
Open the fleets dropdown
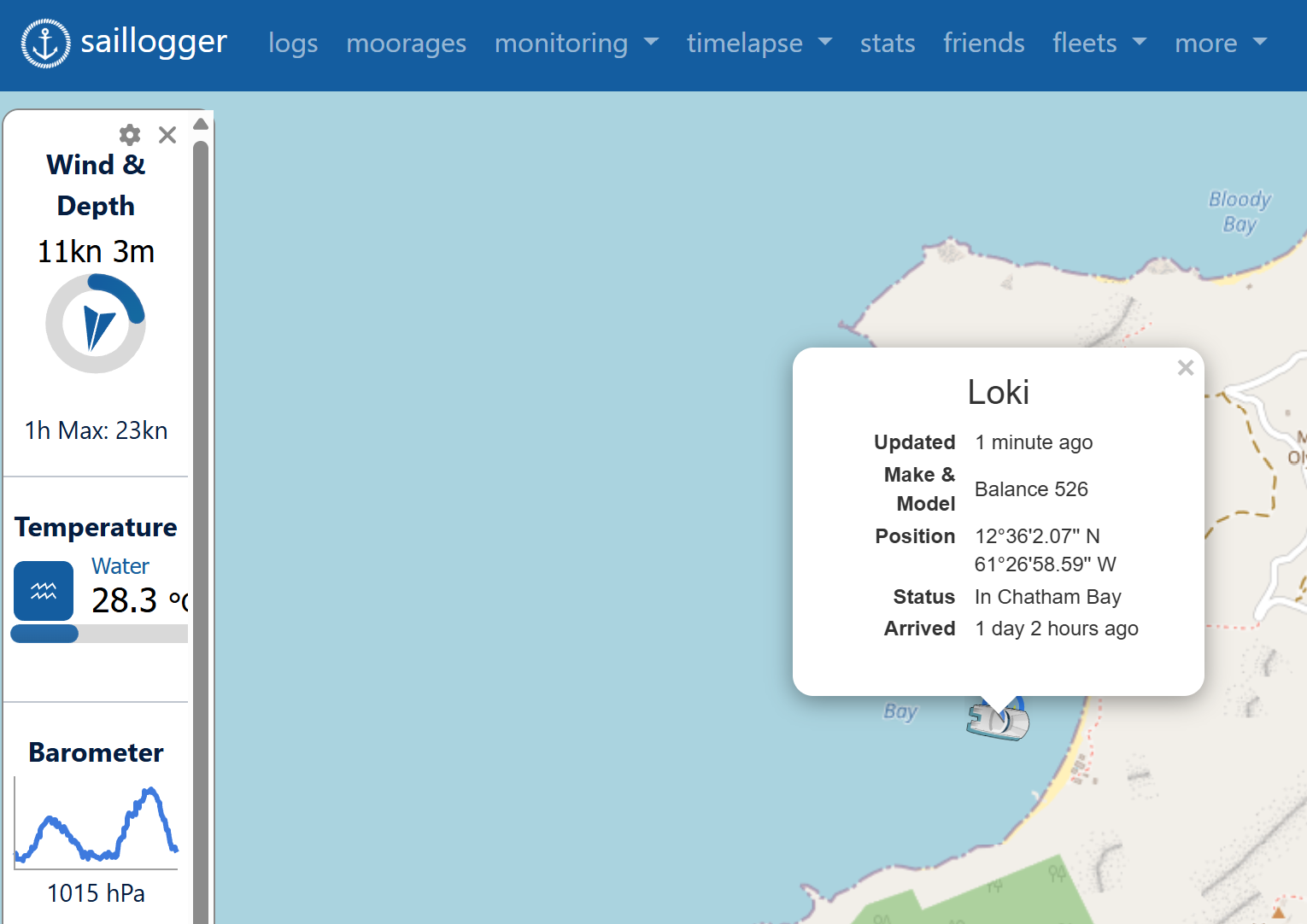1099,44
